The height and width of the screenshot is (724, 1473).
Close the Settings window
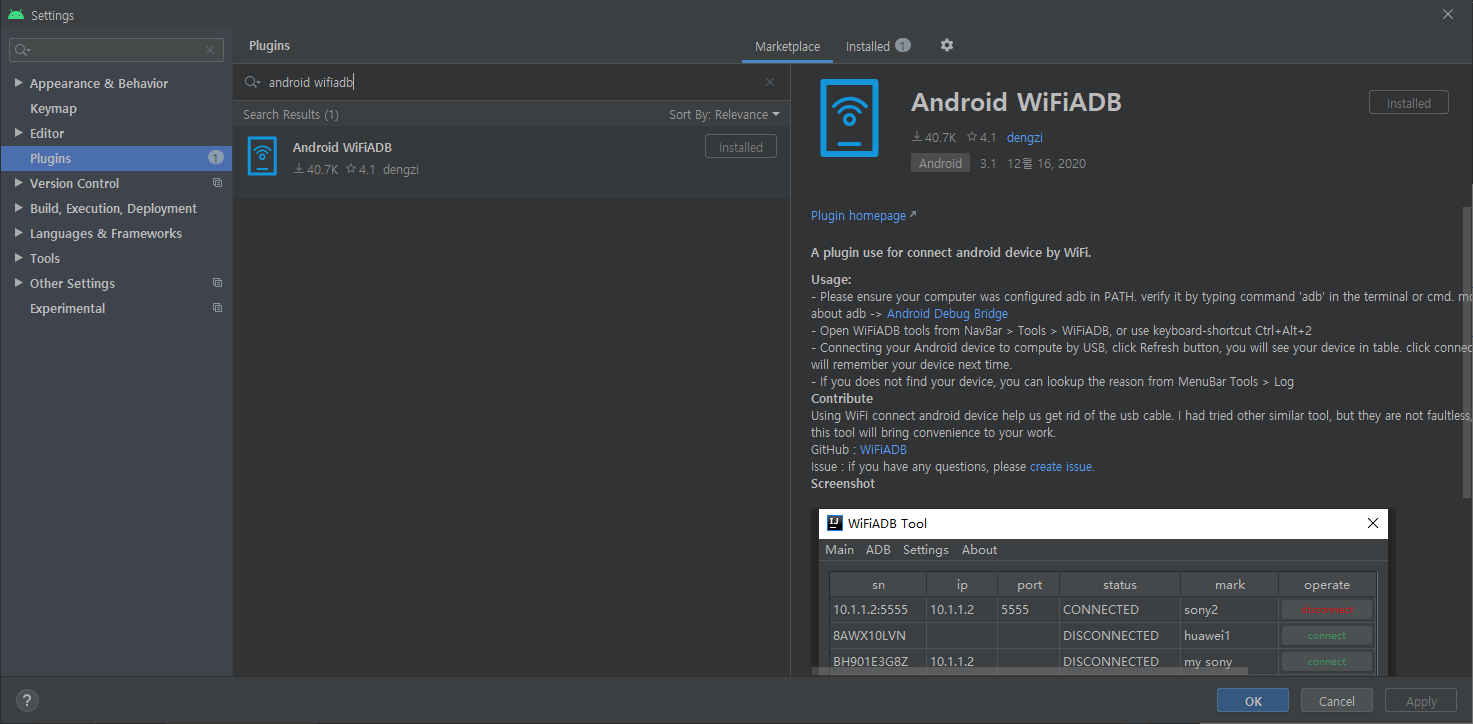(x=1448, y=14)
